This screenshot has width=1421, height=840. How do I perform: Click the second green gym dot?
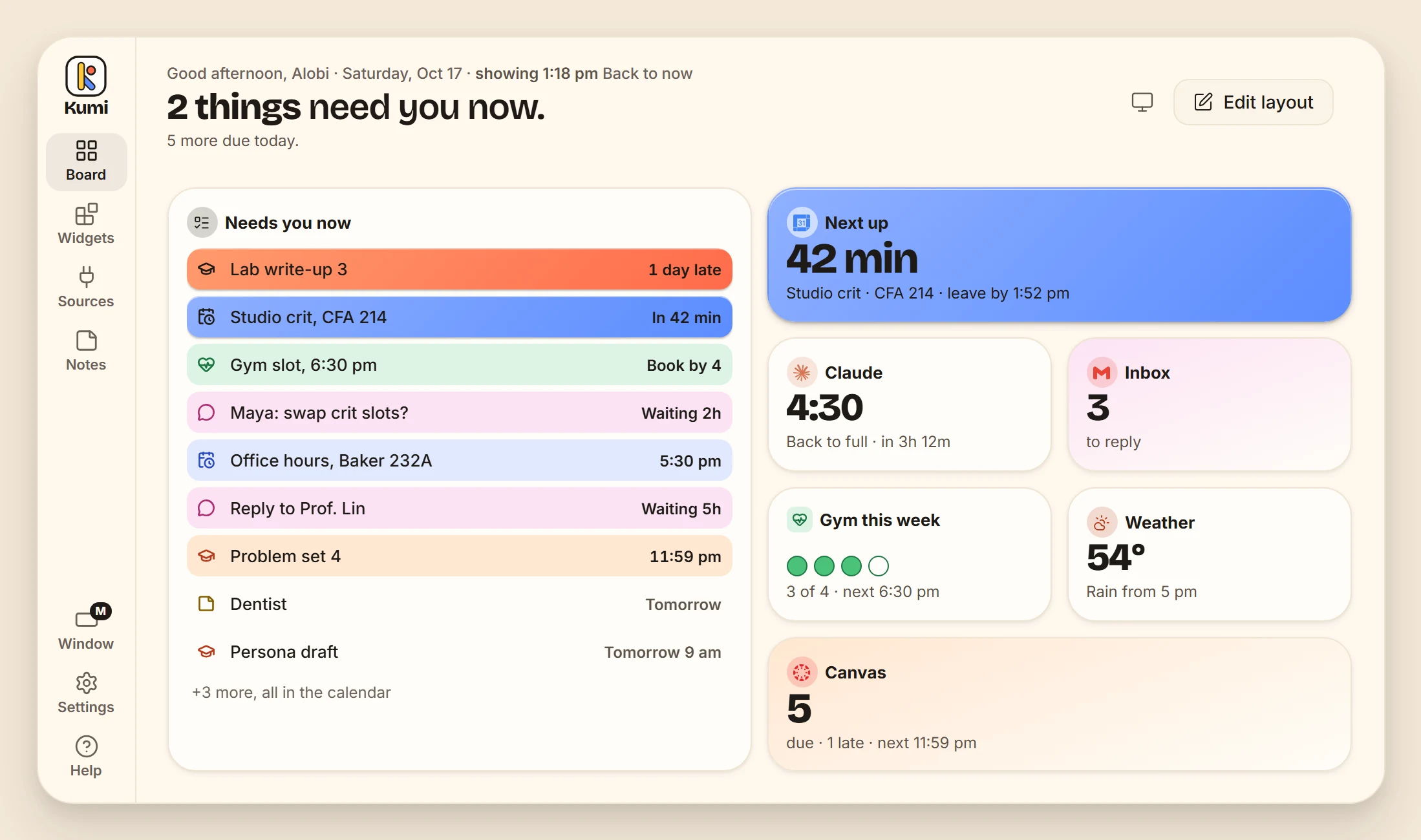[x=824, y=566]
